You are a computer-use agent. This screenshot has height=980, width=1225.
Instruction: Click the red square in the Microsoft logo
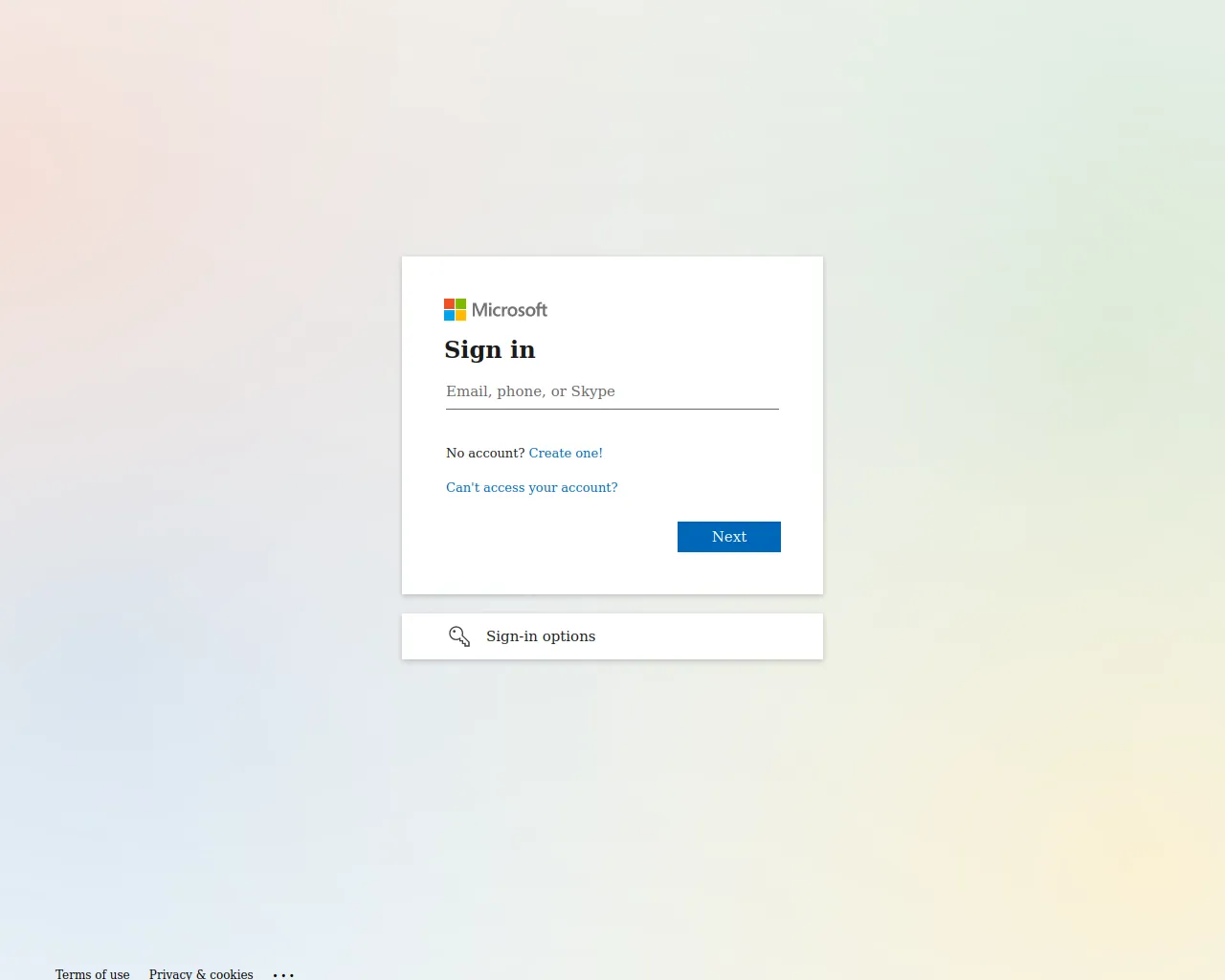coord(449,303)
